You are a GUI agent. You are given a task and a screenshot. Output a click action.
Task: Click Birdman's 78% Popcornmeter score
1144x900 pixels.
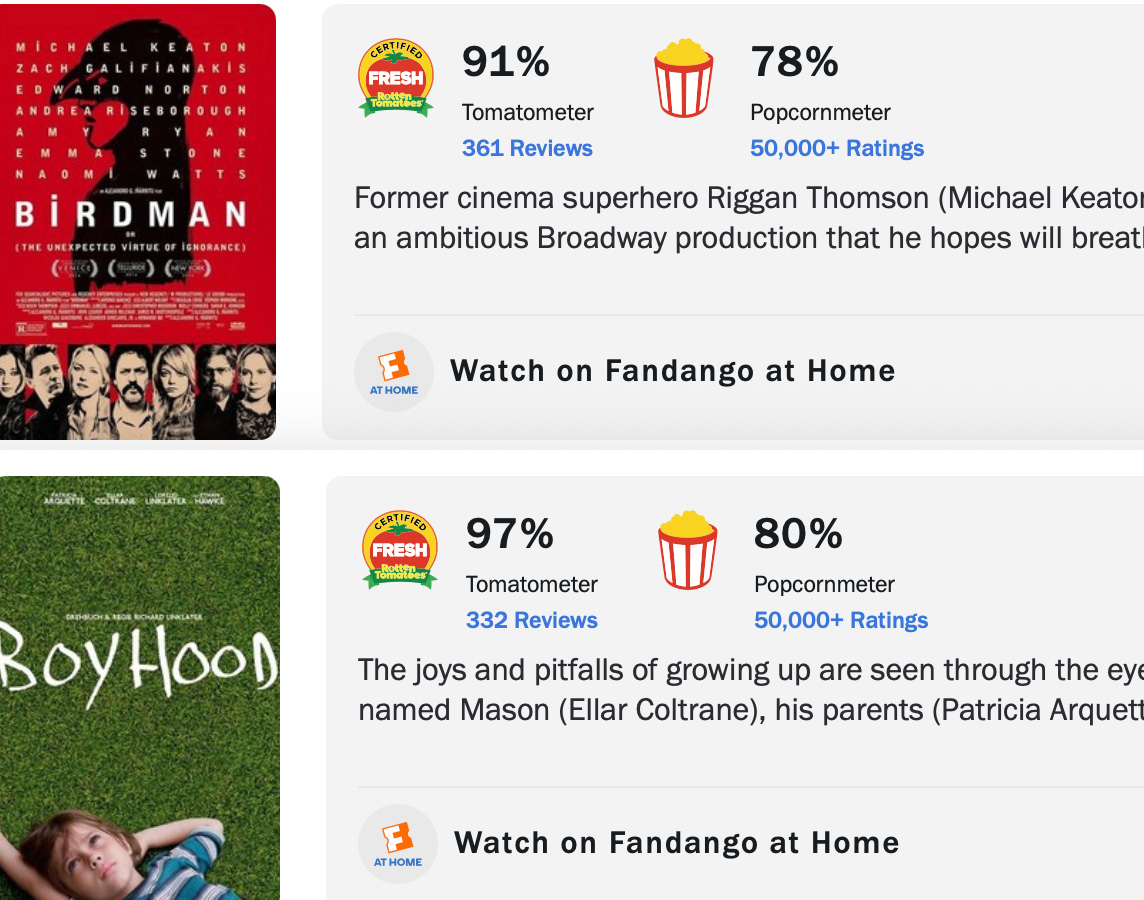[x=794, y=62]
